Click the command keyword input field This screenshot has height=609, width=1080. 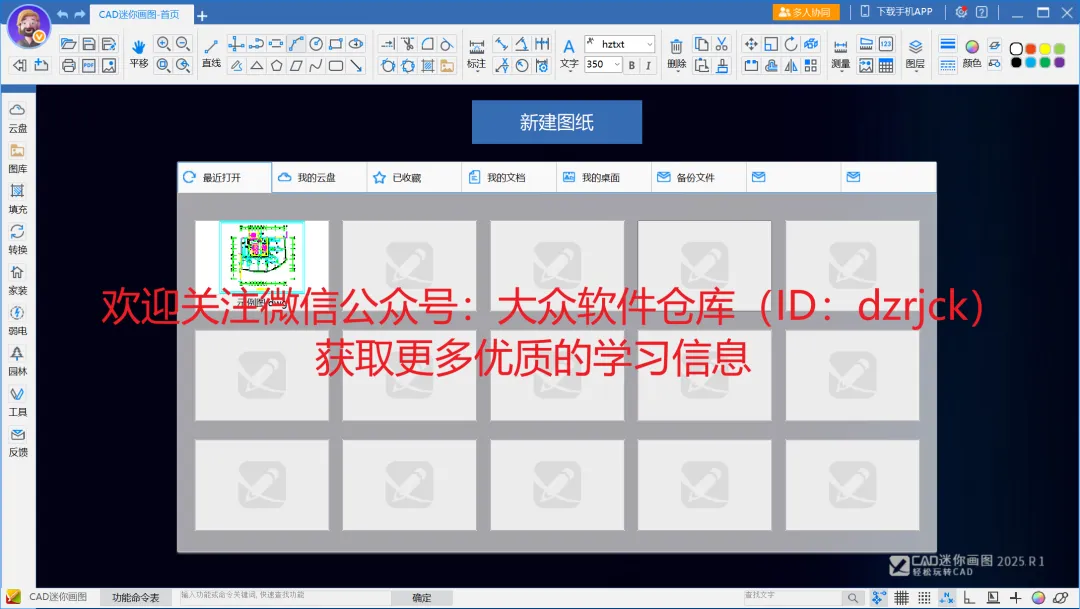[284, 597]
